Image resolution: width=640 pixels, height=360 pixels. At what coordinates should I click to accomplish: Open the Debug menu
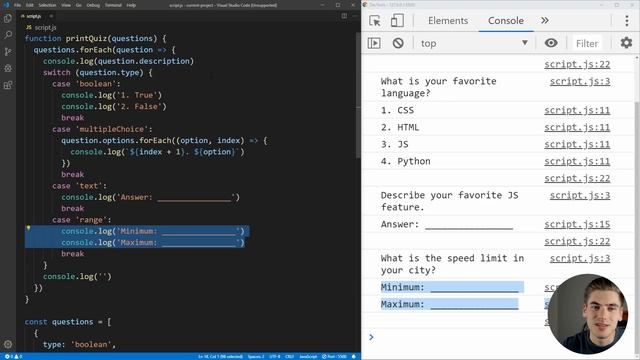(93, 5)
